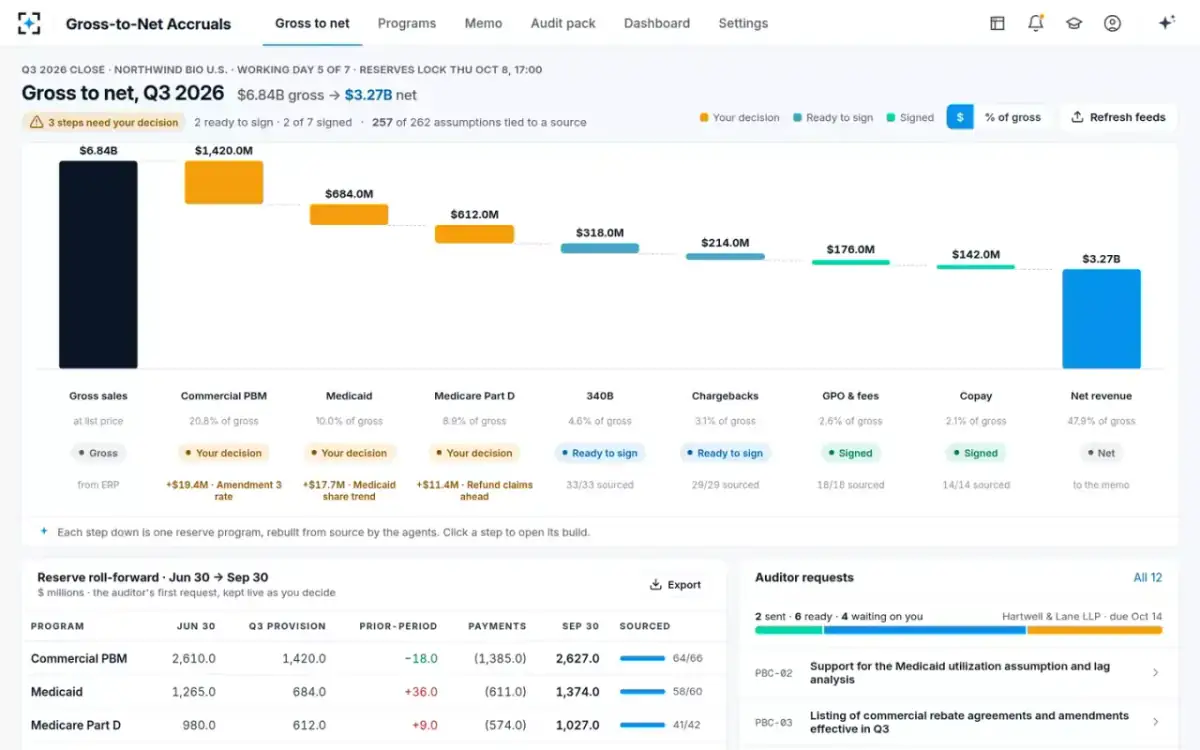Launch the sparkle AI assistant icon
This screenshot has height=750, width=1200.
(x=1166, y=23)
